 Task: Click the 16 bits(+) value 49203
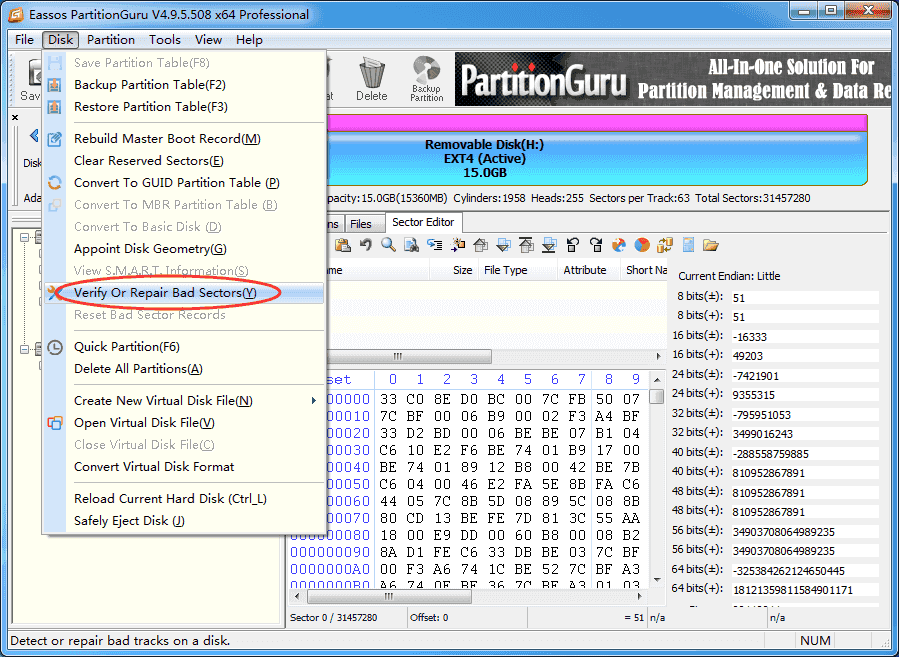[805, 356]
